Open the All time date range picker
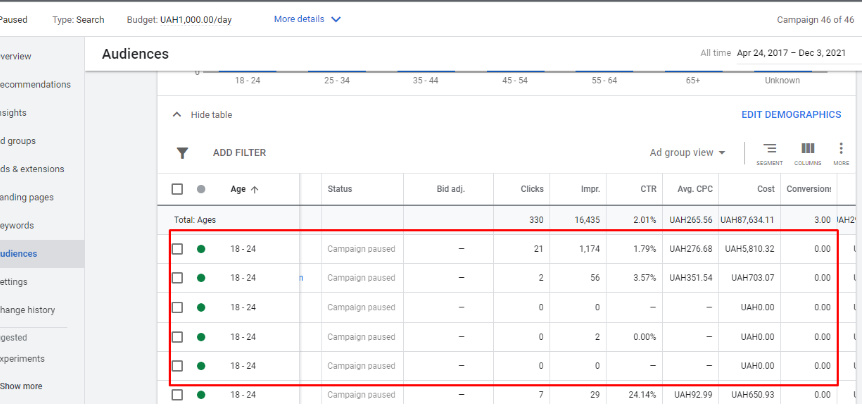This screenshot has width=862, height=412. [768, 54]
